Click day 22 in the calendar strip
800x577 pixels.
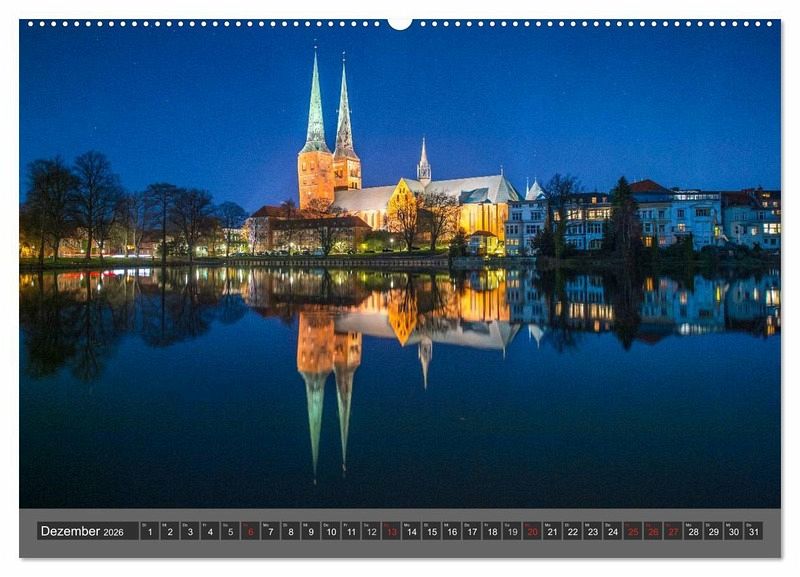pos(572,531)
